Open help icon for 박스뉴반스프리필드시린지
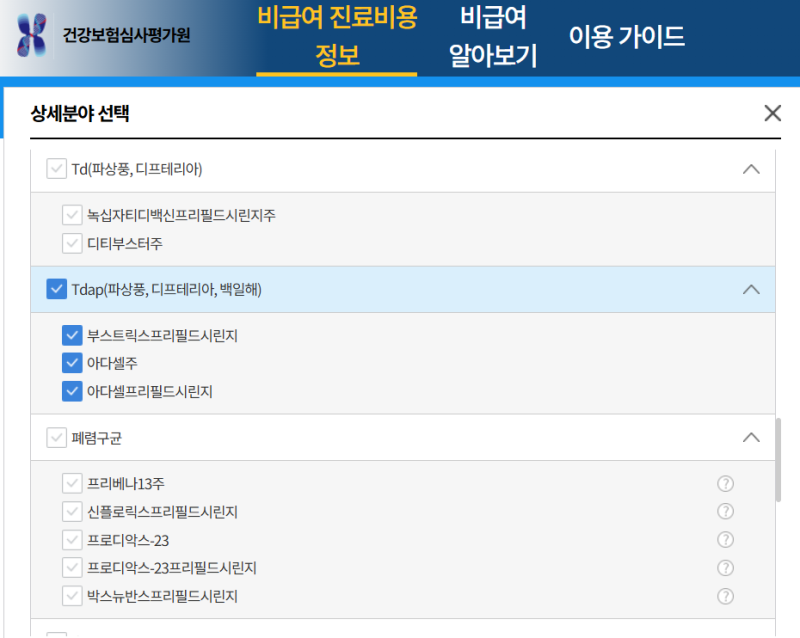 coord(725,596)
